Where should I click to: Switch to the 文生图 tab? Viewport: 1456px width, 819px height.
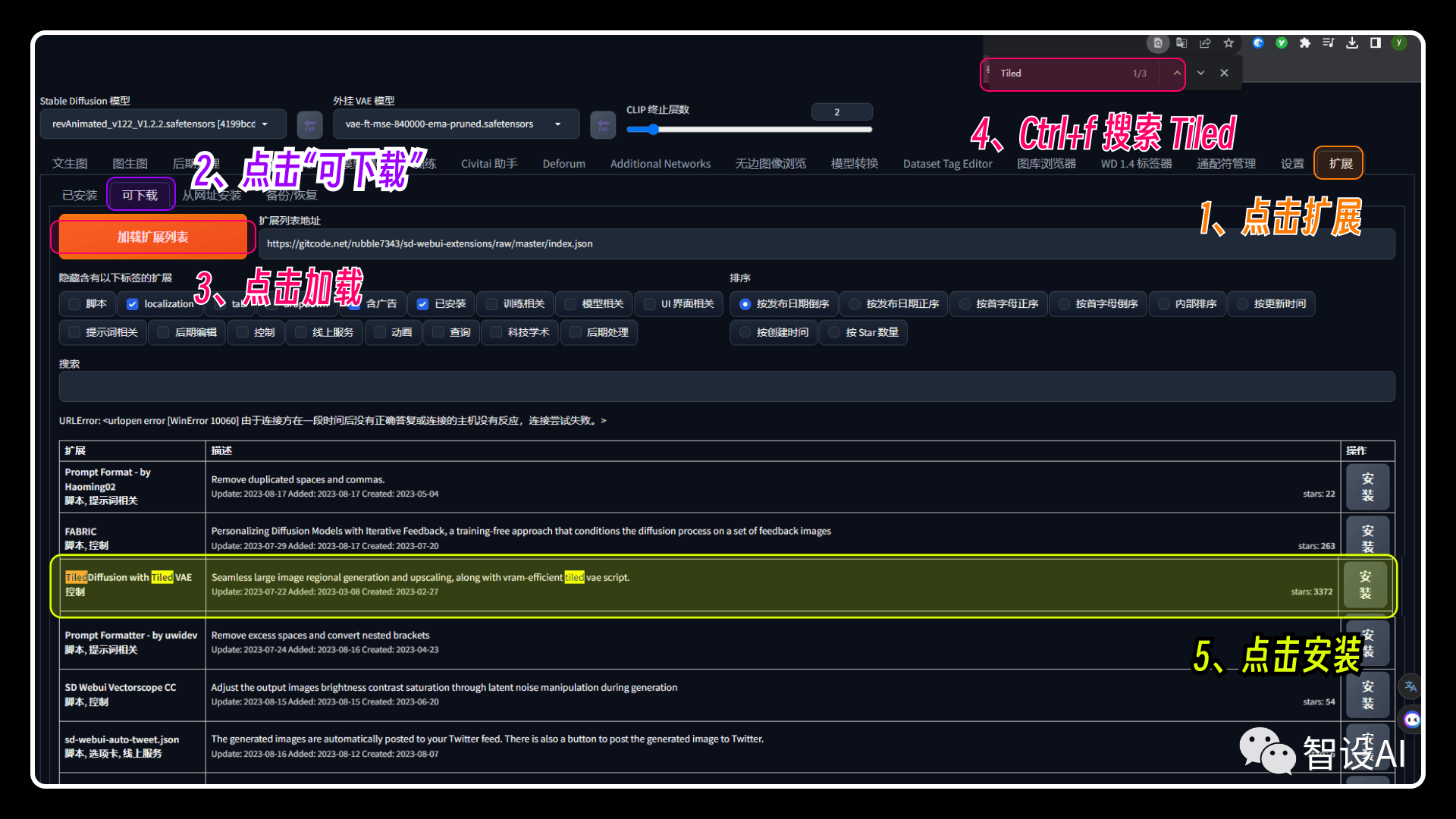point(70,164)
